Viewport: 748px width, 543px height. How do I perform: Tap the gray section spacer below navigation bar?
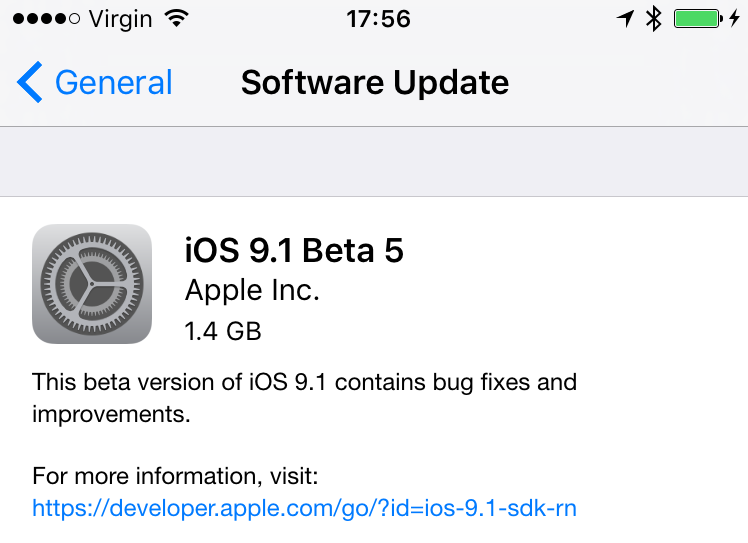click(x=374, y=162)
